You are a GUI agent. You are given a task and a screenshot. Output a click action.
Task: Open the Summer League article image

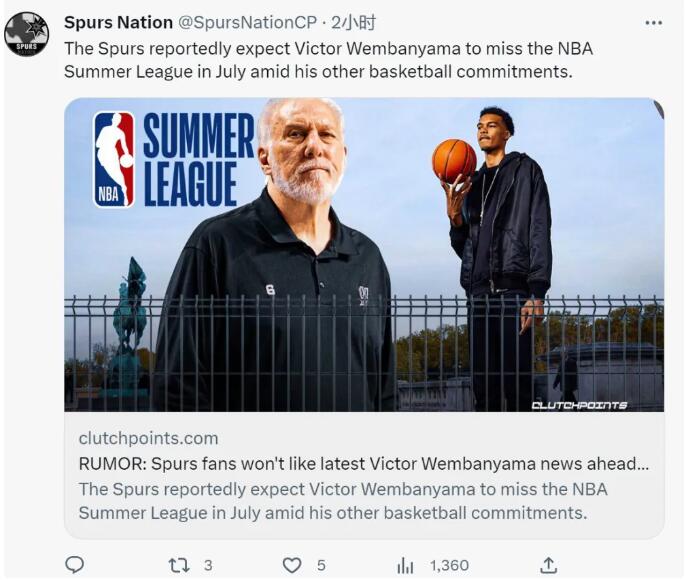tap(364, 254)
